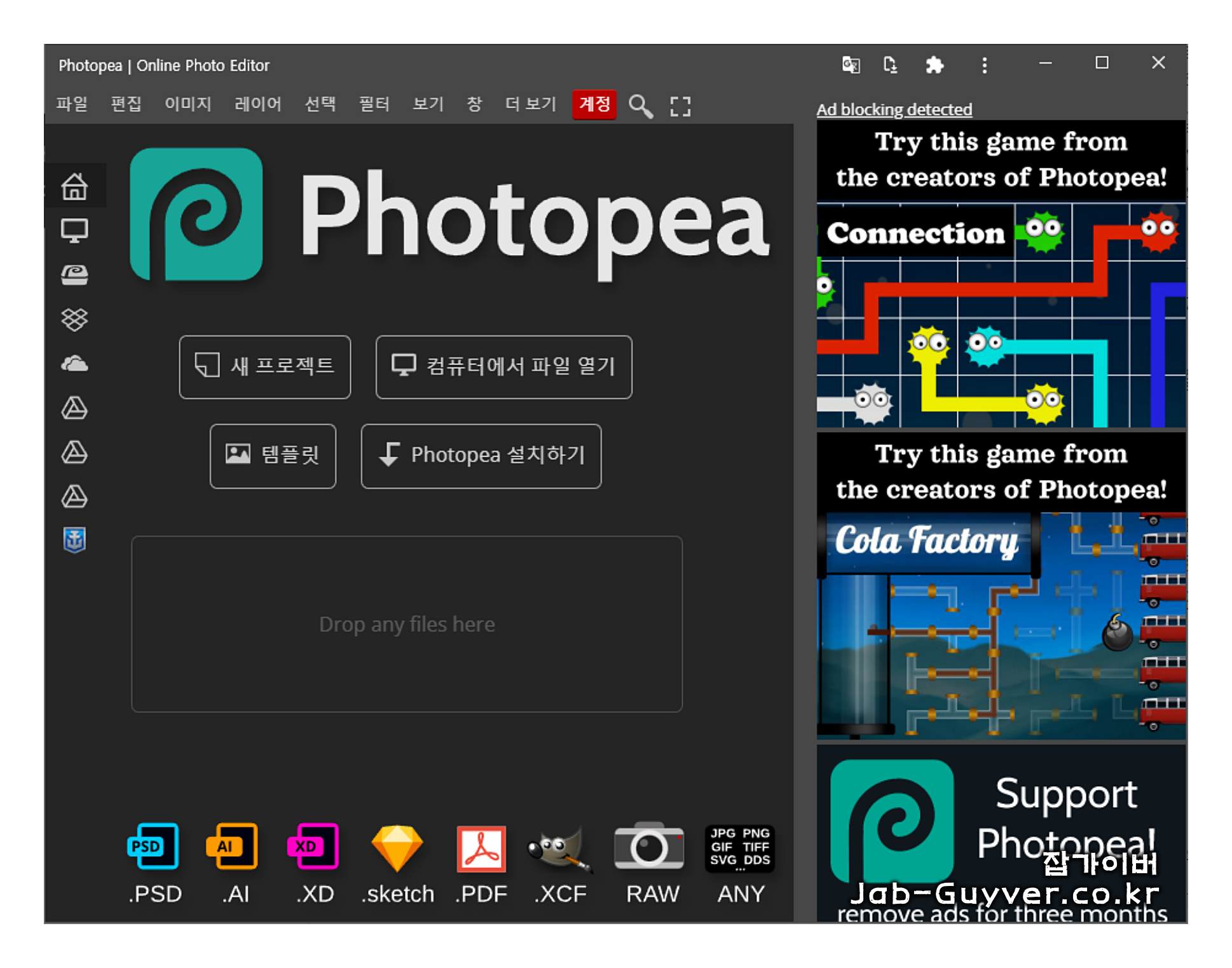Open the Ad blocking detected link
The image size is (1232, 968).
coord(894,109)
